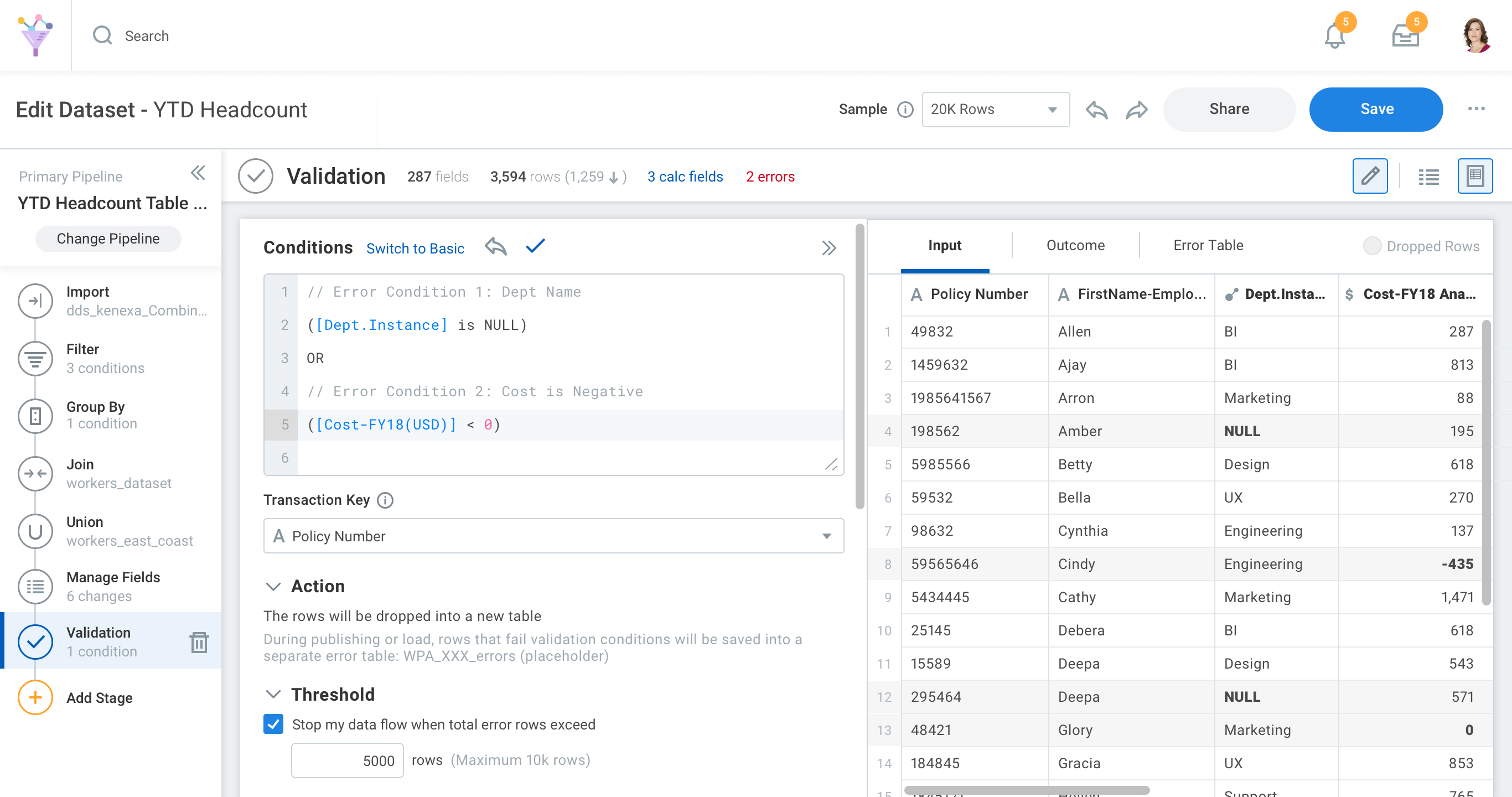The width and height of the screenshot is (1512, 797).
Task: Open the inbox tray icon
Action: pyautogui.click(x=1405, y=37)
